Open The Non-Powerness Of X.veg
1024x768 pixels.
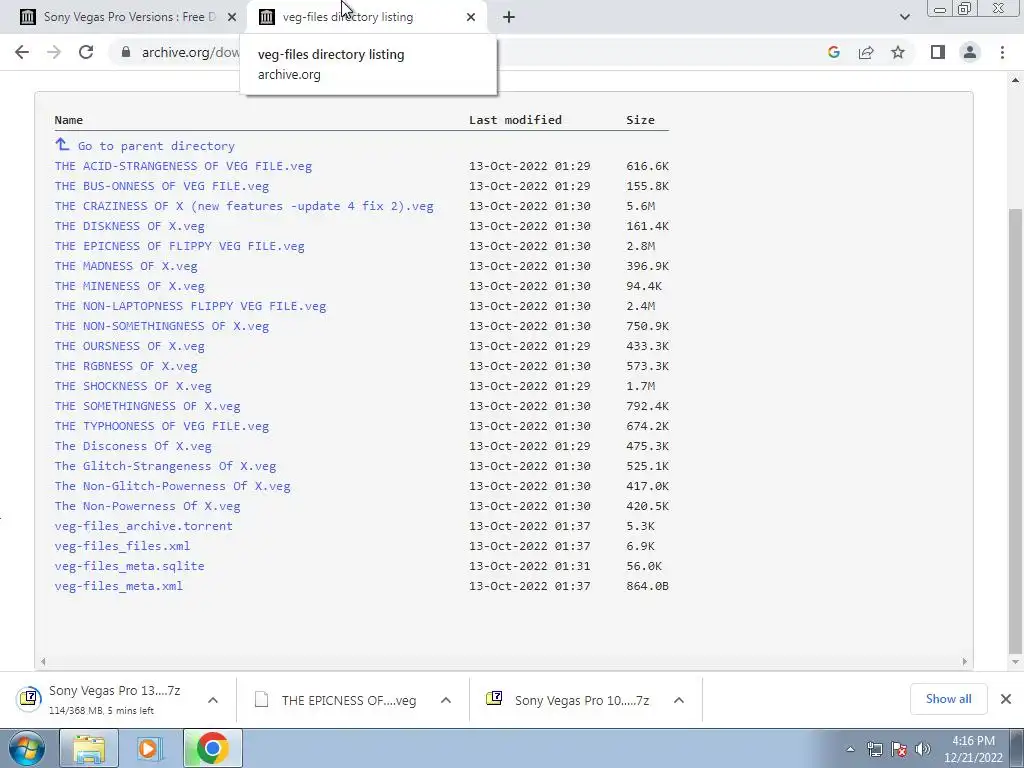(x=148, y=505)
